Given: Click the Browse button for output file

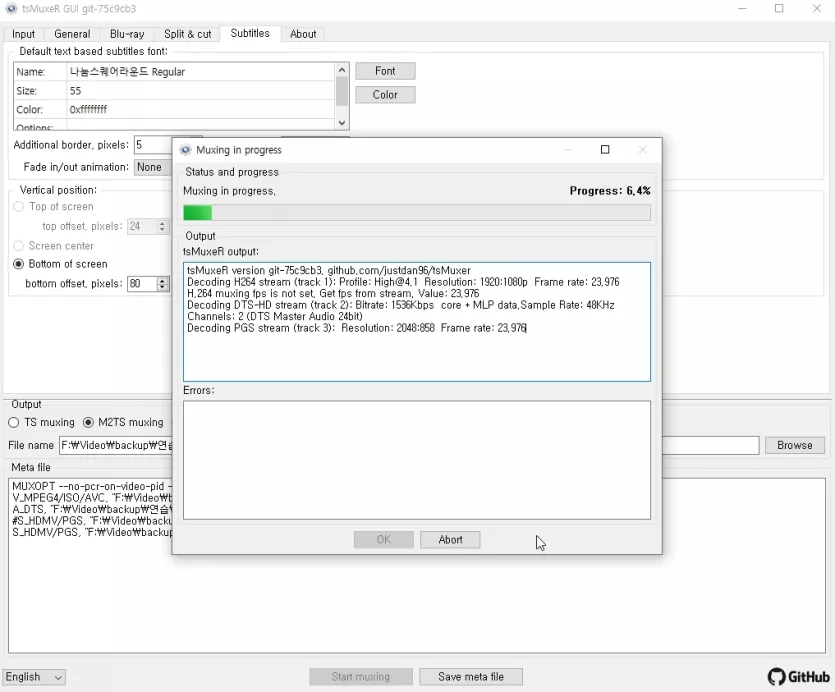Looking at the screenshot, I should tap(795, 445).
